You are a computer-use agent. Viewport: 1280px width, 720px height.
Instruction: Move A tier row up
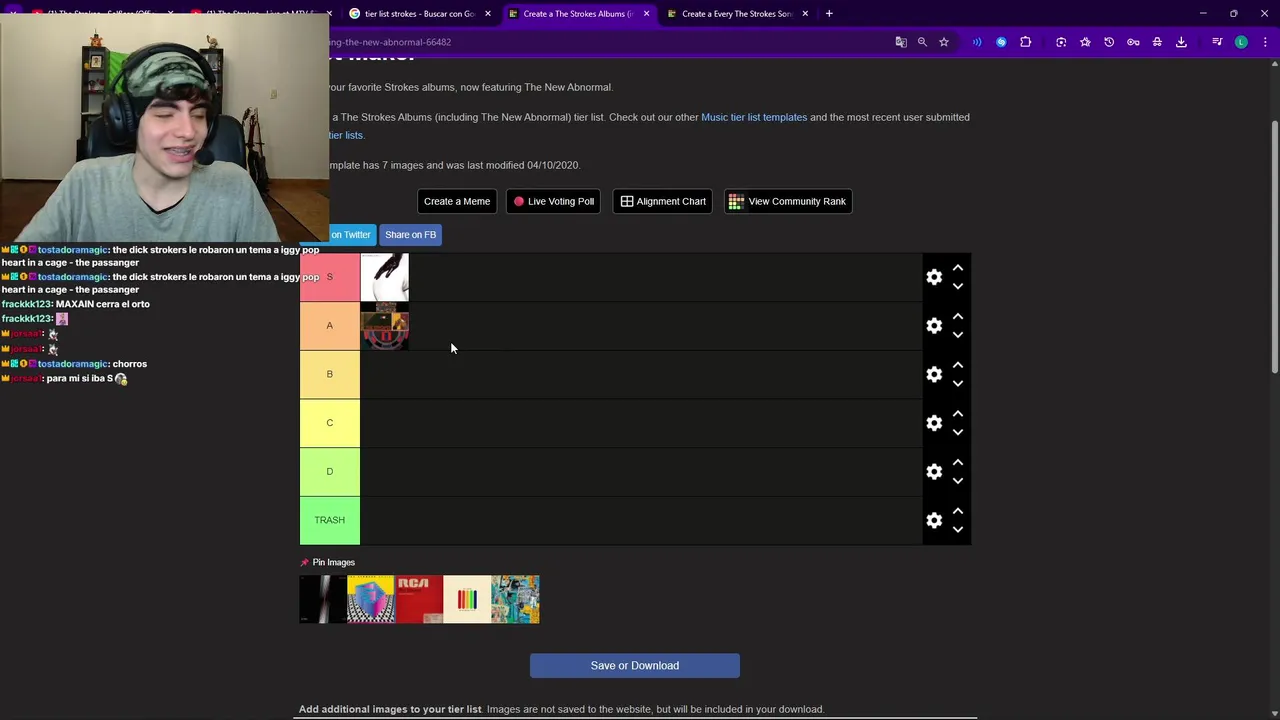point(958,317)
